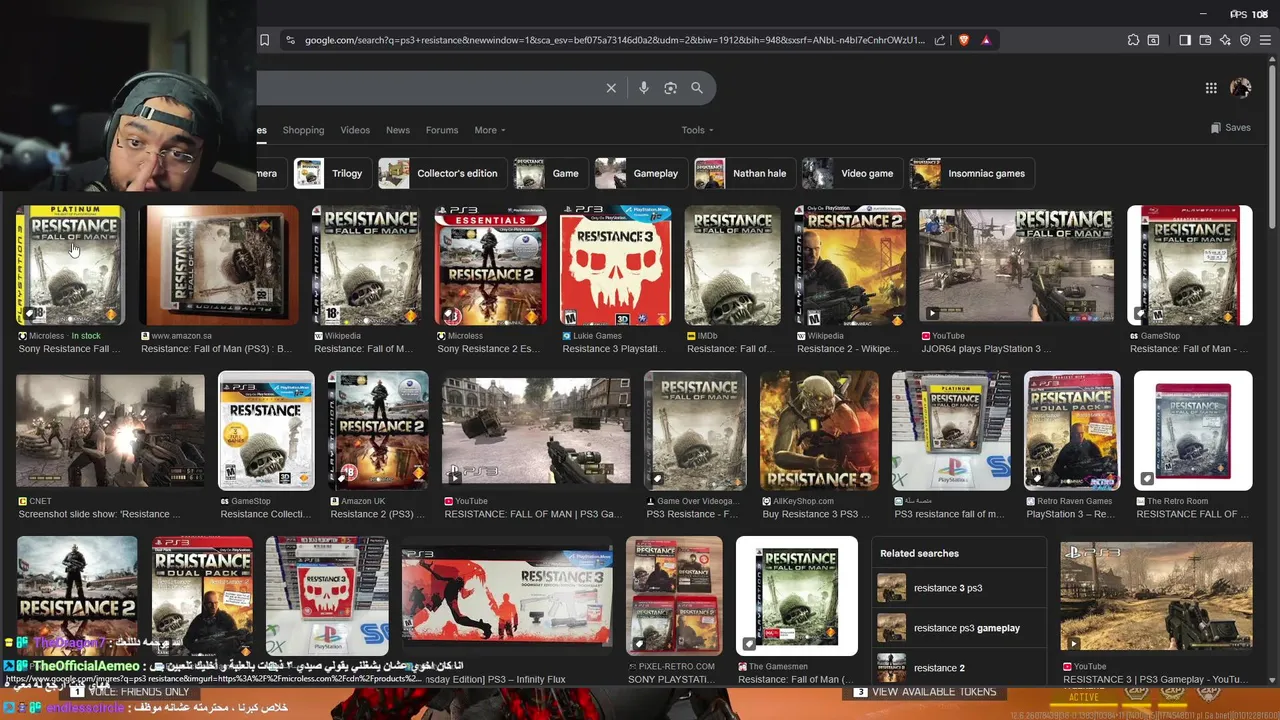
Task: Open the browser hamburger menu
Action: [1265, 40]
